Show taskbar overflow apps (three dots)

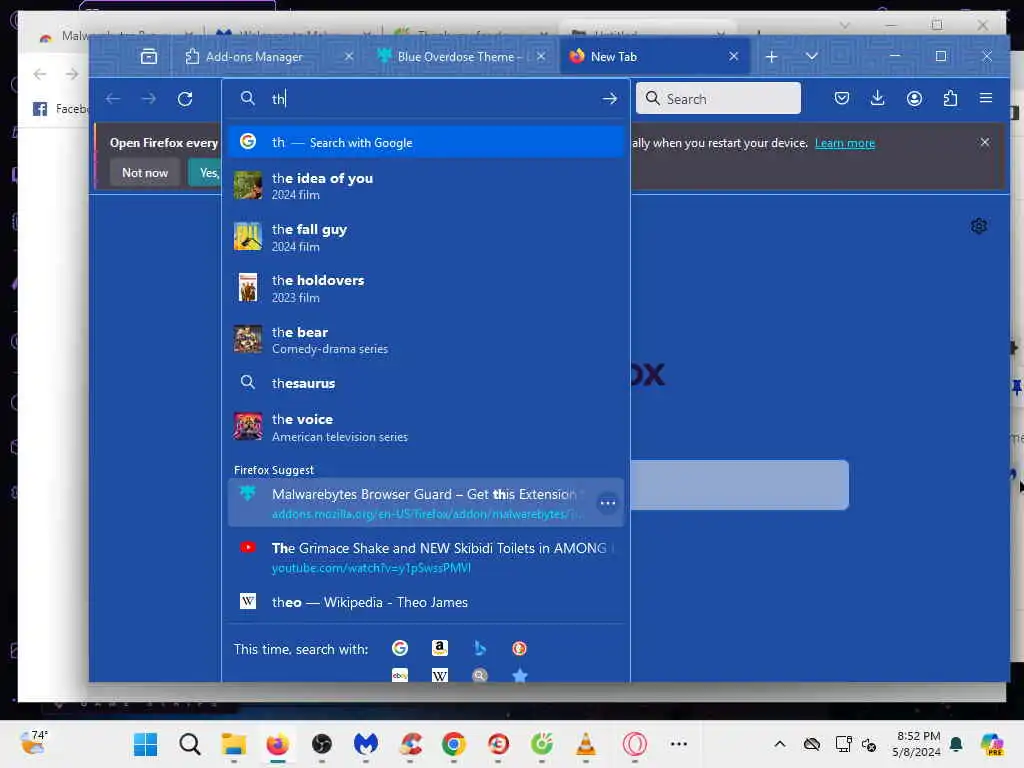tap(679, 744)
